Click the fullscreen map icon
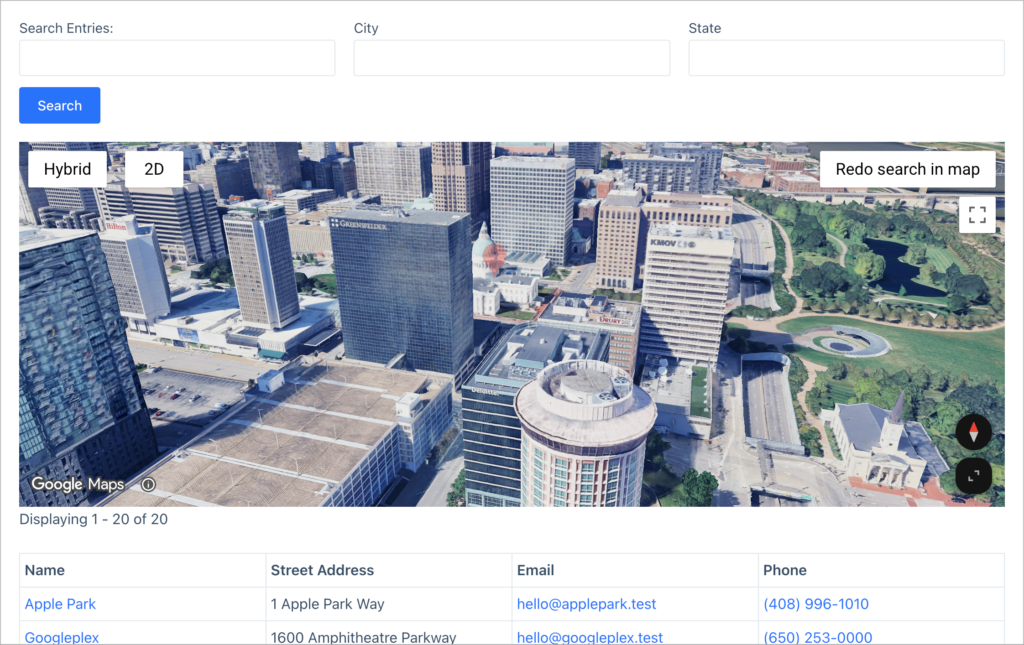 coord(977,215)
